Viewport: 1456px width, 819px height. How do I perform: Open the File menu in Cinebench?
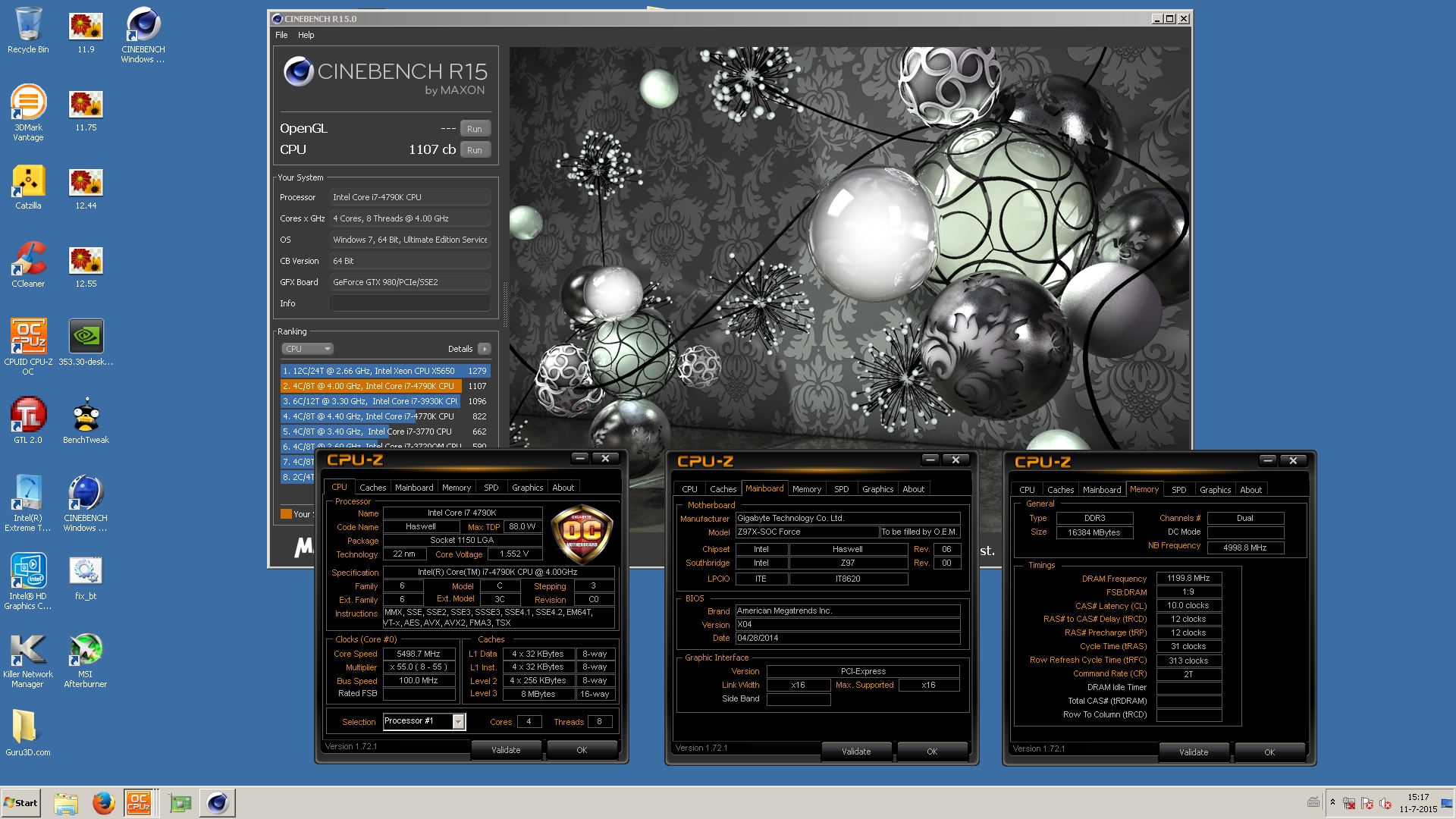[281, 35]
